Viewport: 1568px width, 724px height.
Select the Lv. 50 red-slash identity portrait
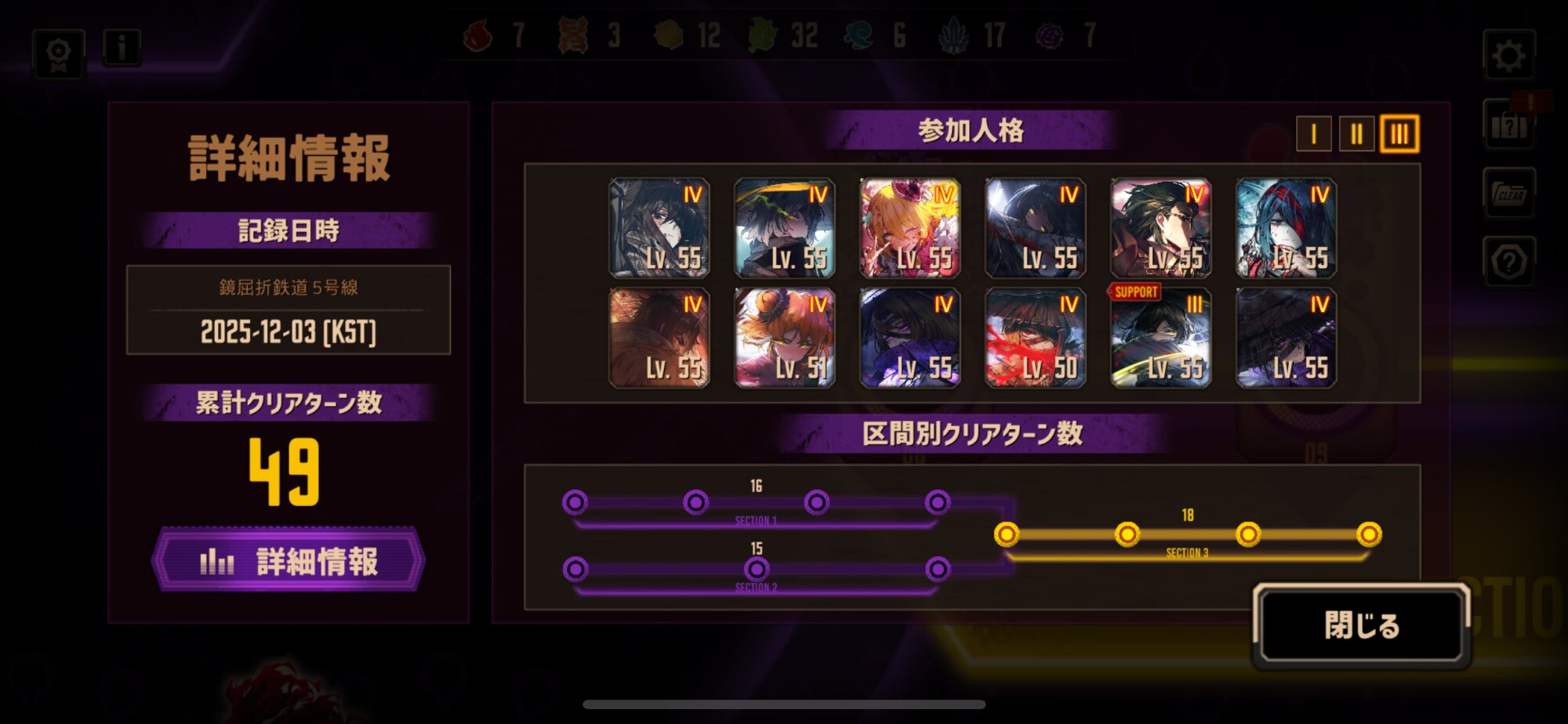1036,338
